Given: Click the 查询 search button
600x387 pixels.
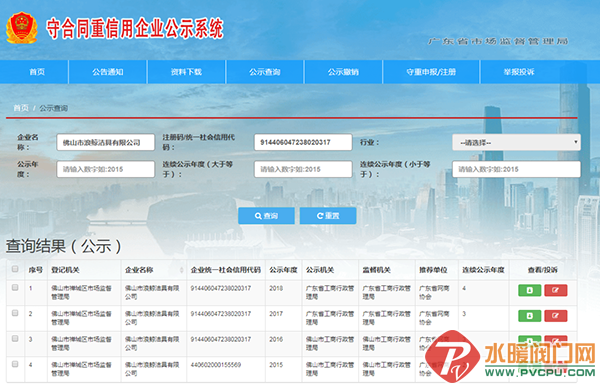Looking at the screenshot, I should (266, 216).
